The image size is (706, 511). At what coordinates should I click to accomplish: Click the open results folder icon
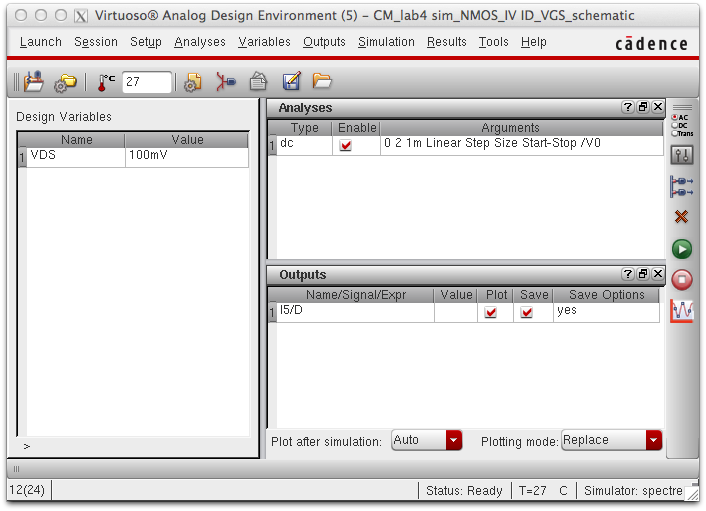(x=322, y=81)
